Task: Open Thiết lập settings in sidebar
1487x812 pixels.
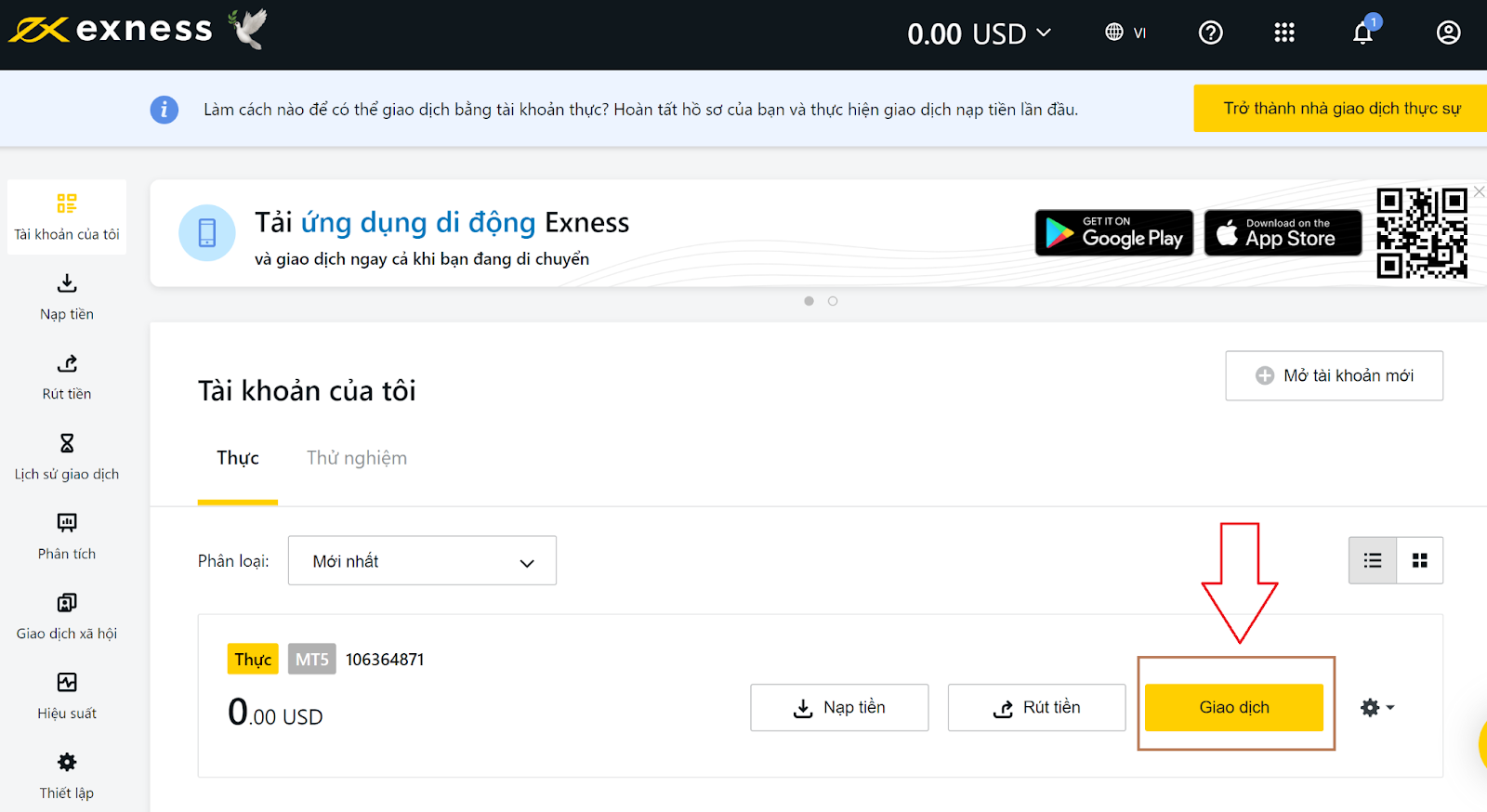Action: click(67, 777)
